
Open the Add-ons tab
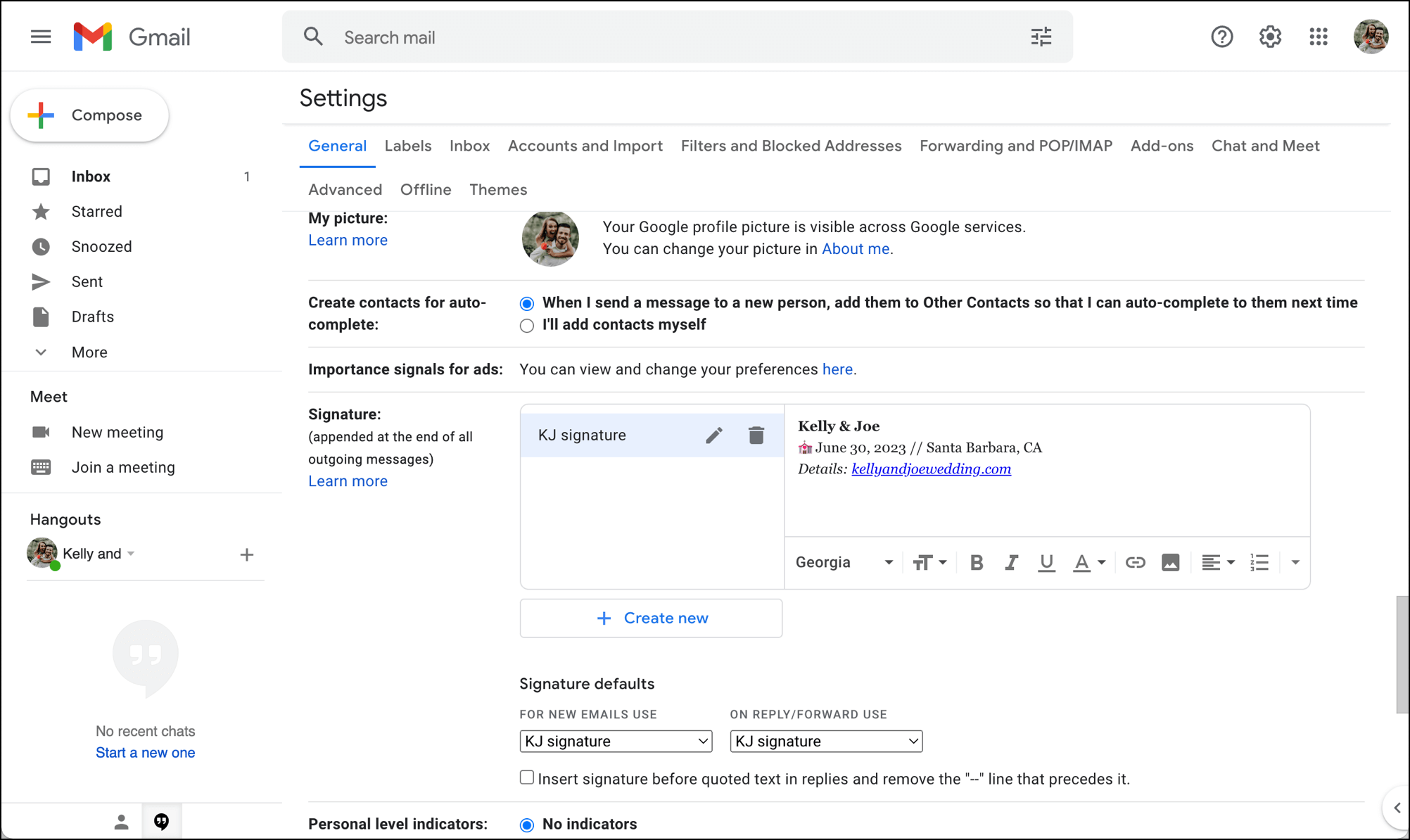click(1162, 146)
